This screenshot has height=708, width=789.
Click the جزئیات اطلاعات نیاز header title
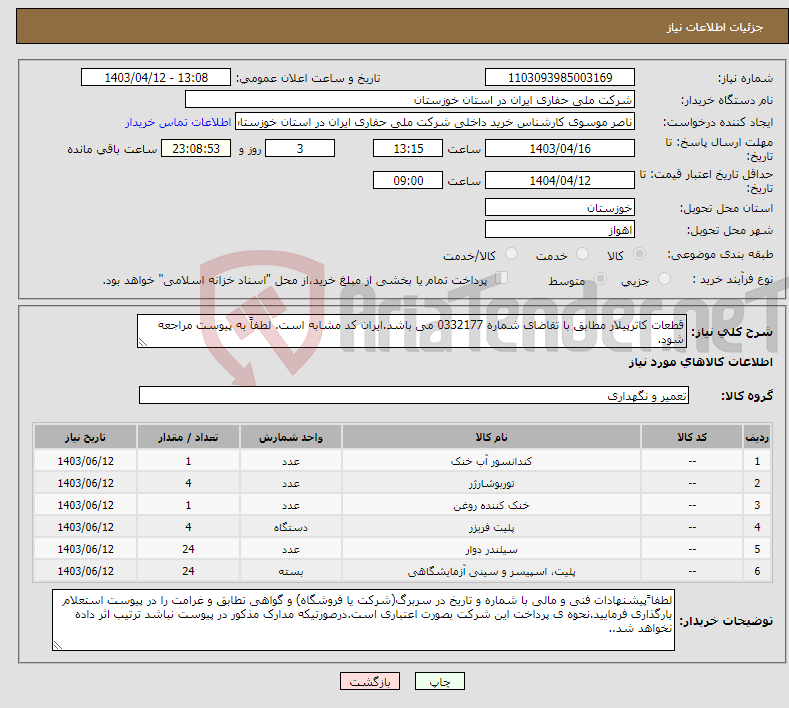tap(715, 27)
